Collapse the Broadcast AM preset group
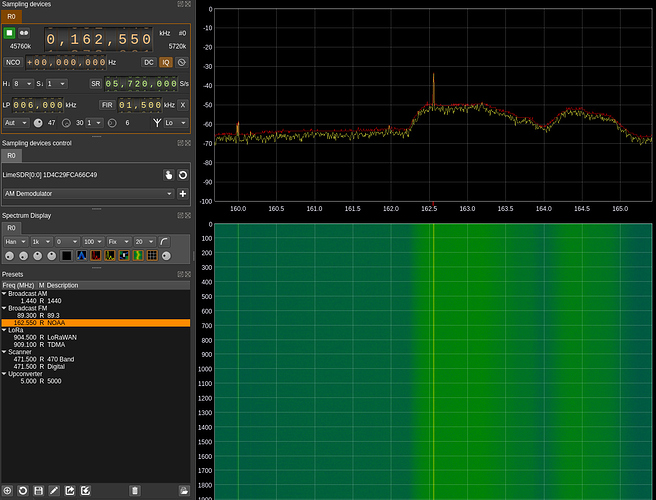 pyautogui.click(x=4, y=294)
